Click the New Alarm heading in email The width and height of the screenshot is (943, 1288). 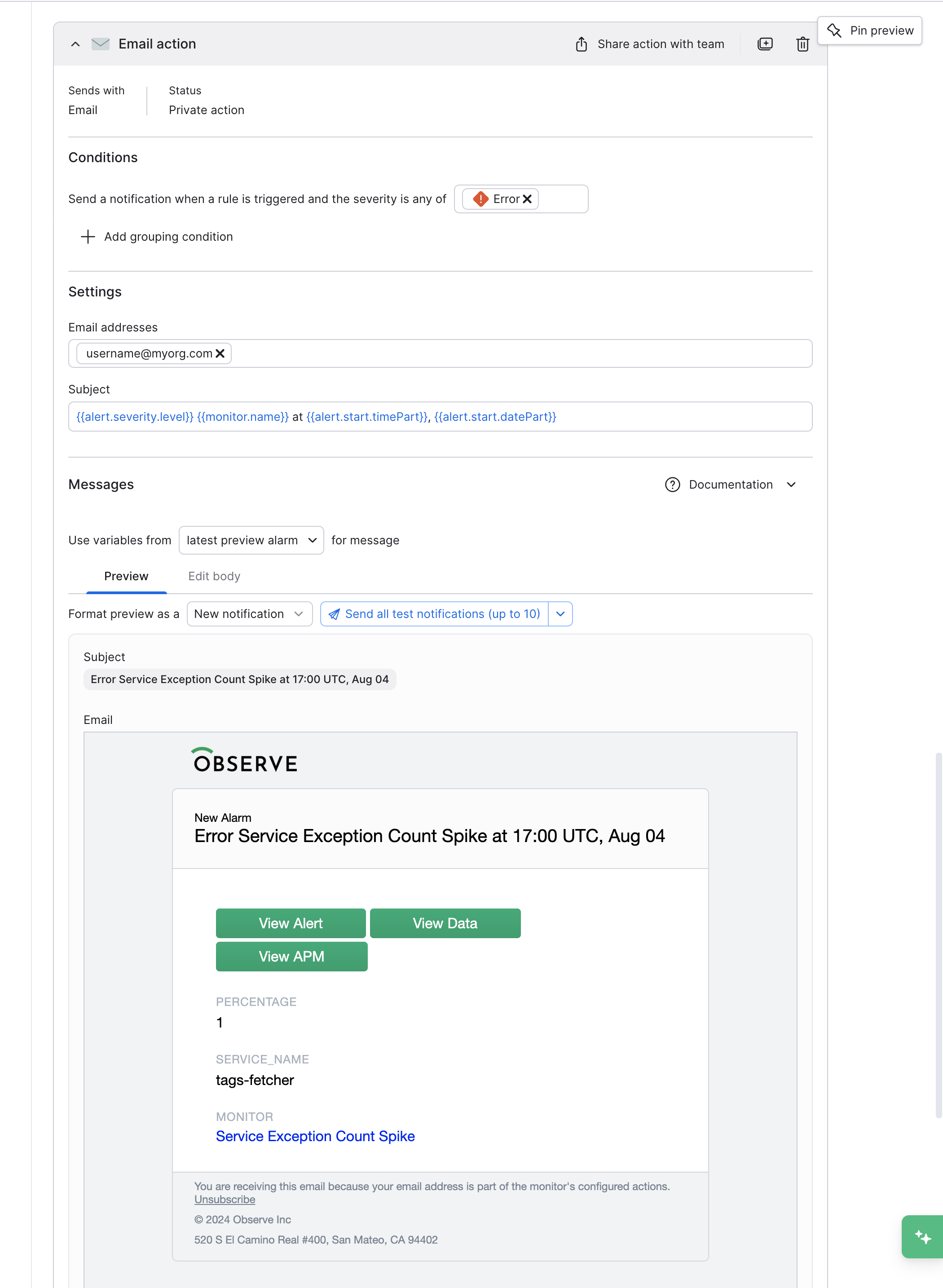(x=223, y=818)
